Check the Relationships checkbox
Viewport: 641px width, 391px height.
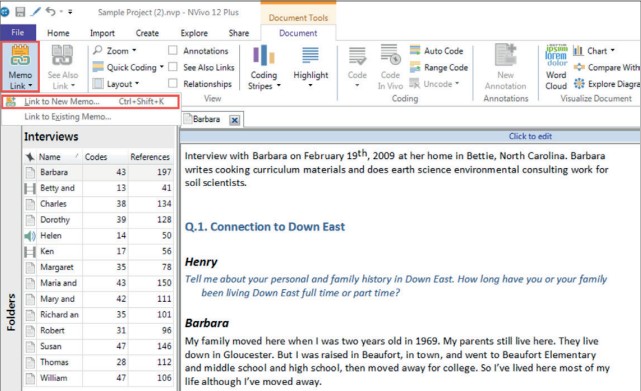173,83
